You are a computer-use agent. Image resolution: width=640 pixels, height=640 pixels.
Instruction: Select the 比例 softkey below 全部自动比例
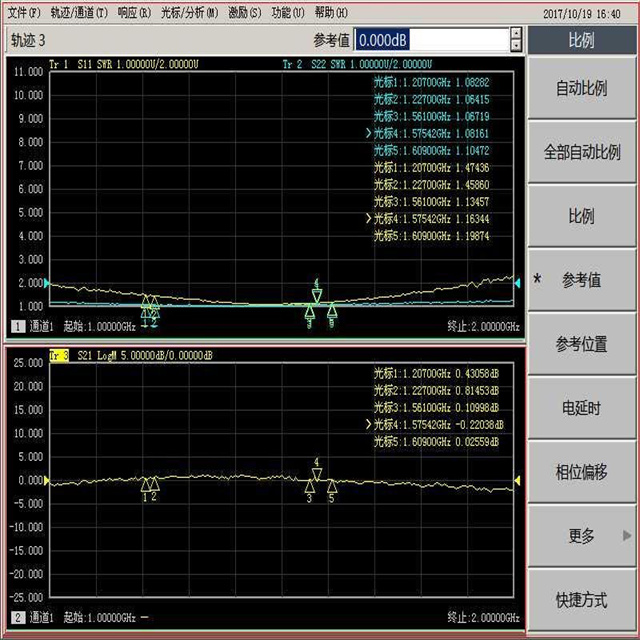tap(582, 216)
